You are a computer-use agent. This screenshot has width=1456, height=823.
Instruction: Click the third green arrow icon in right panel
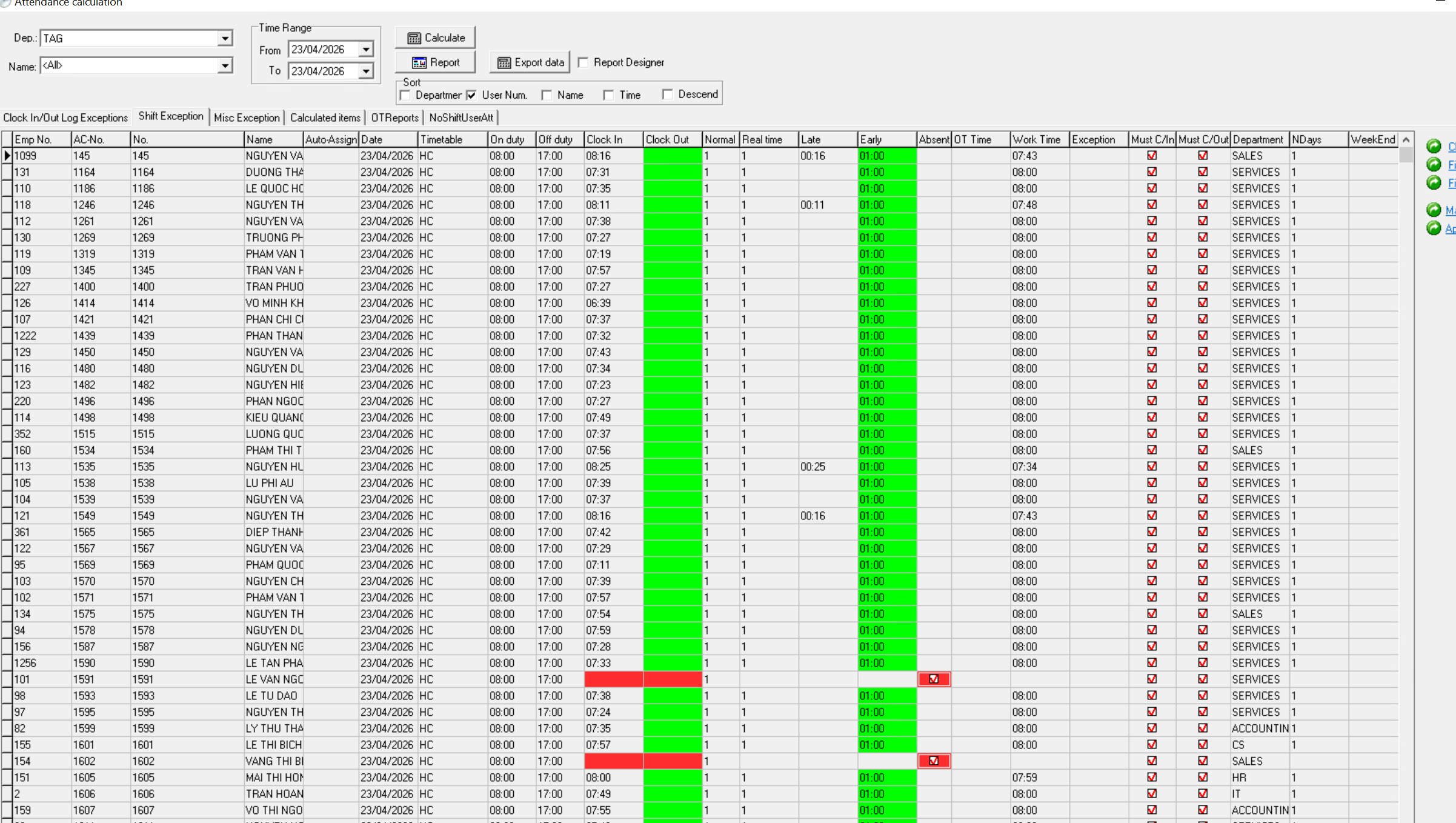(1434, 182)
